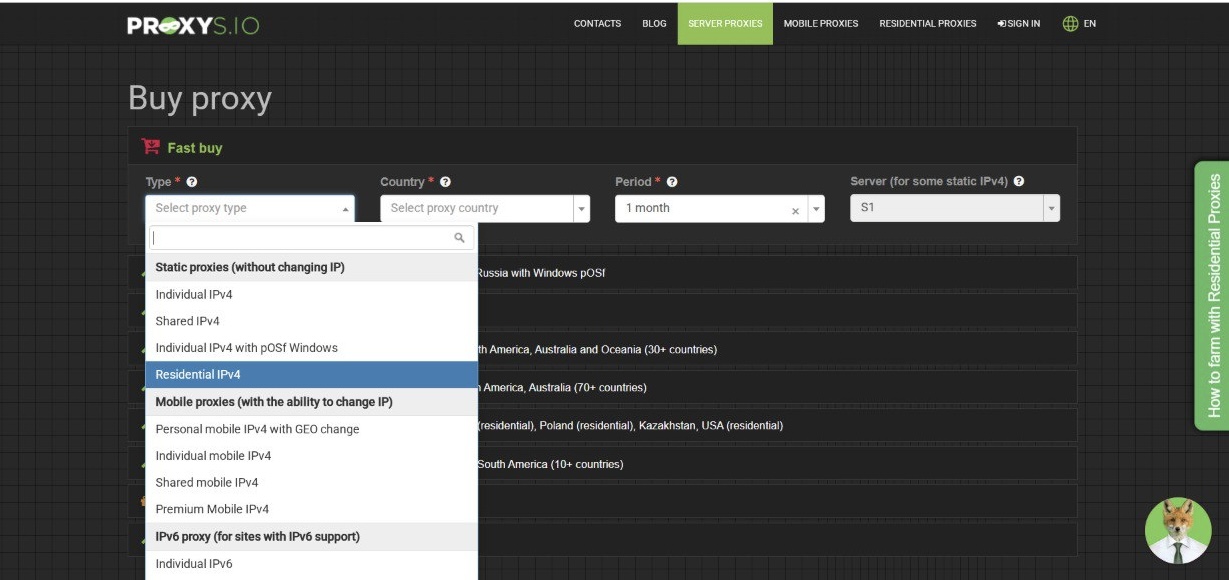Select Shared mobile IPv4

[311, 482]
